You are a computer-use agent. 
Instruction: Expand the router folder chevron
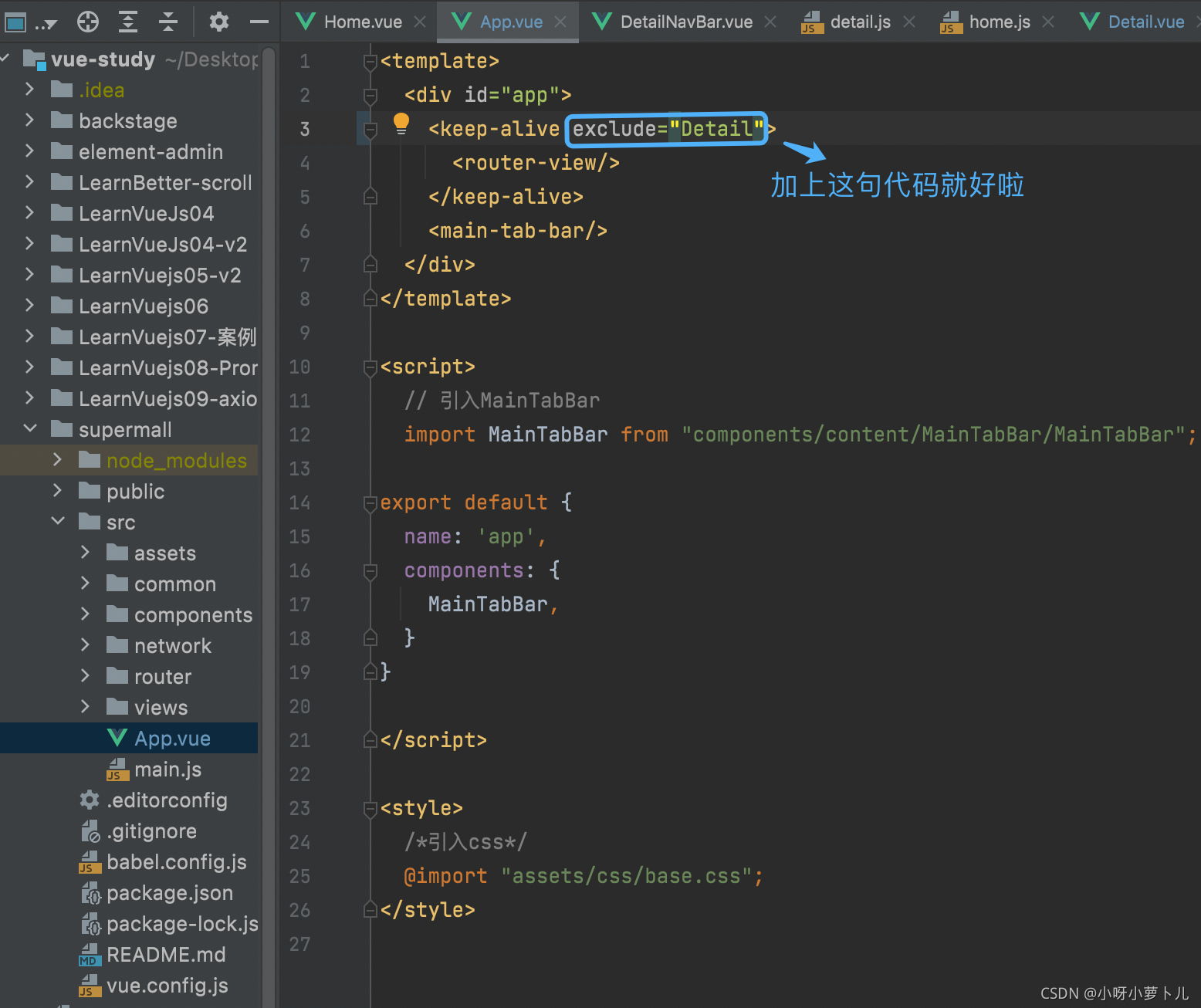click(85, 676)
